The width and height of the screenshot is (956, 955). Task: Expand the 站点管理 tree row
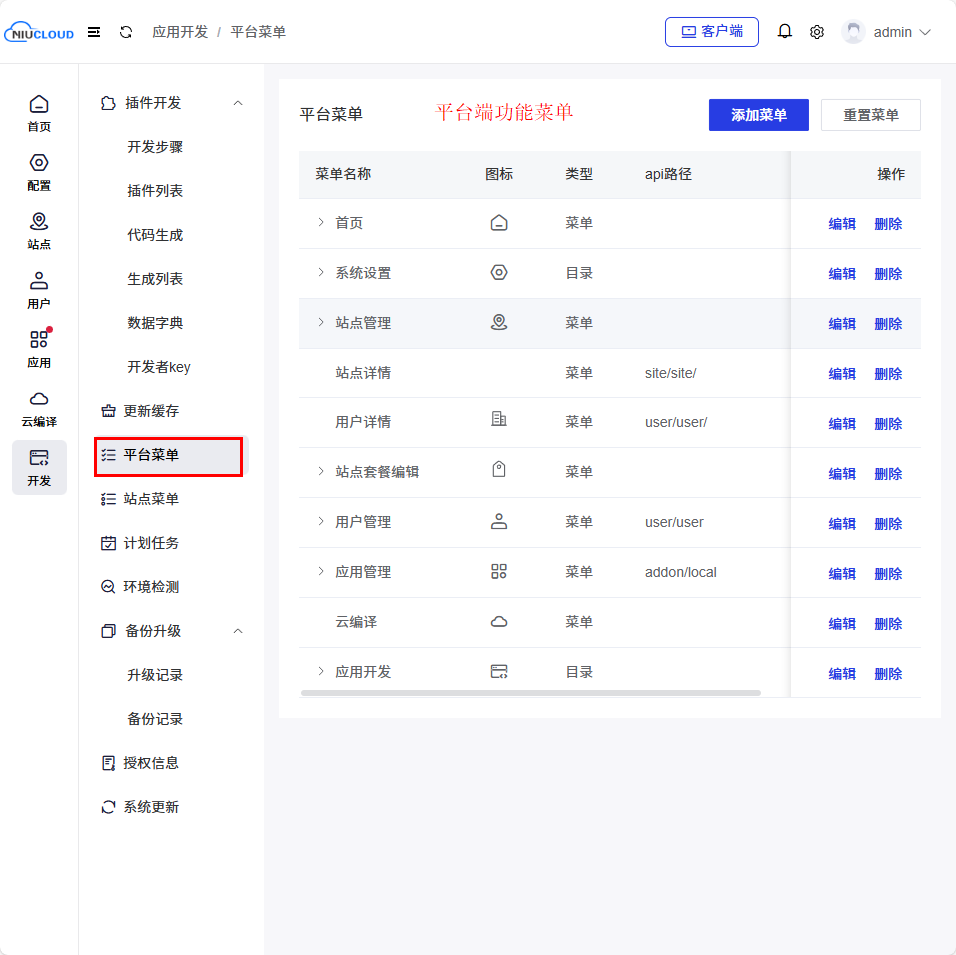point(321,323)
